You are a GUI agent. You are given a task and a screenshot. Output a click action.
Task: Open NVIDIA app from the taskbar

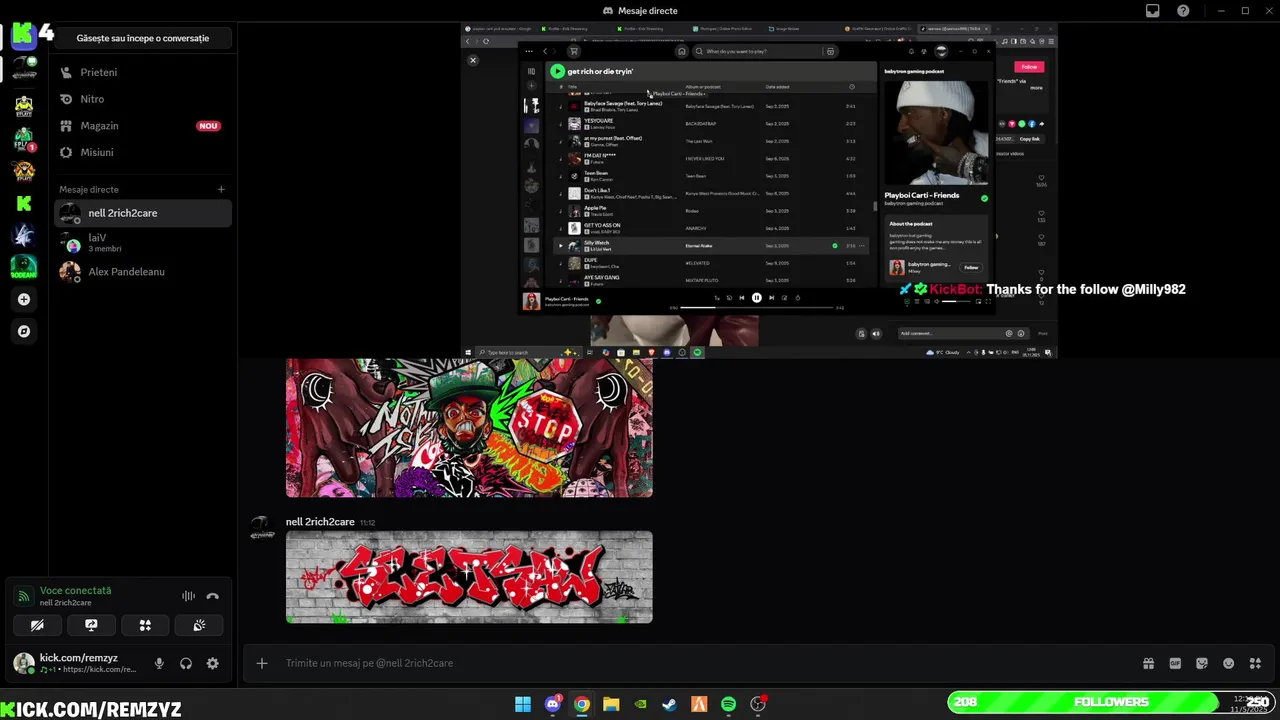pyautogui.click(x=641, y=704)
